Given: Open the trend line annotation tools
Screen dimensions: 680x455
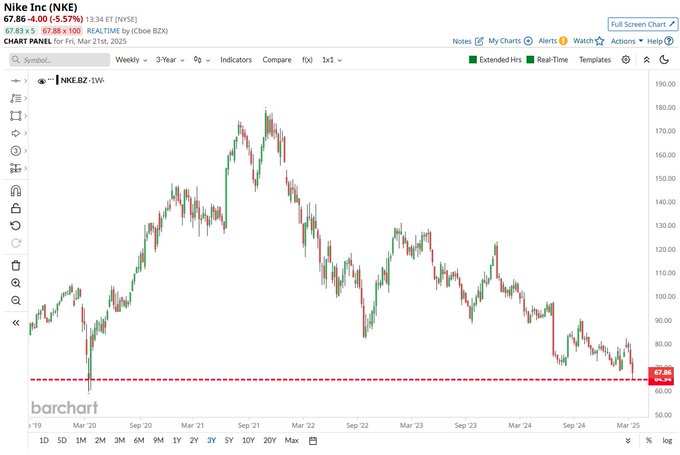Looking at the screenshot, I should coord(16,98).
